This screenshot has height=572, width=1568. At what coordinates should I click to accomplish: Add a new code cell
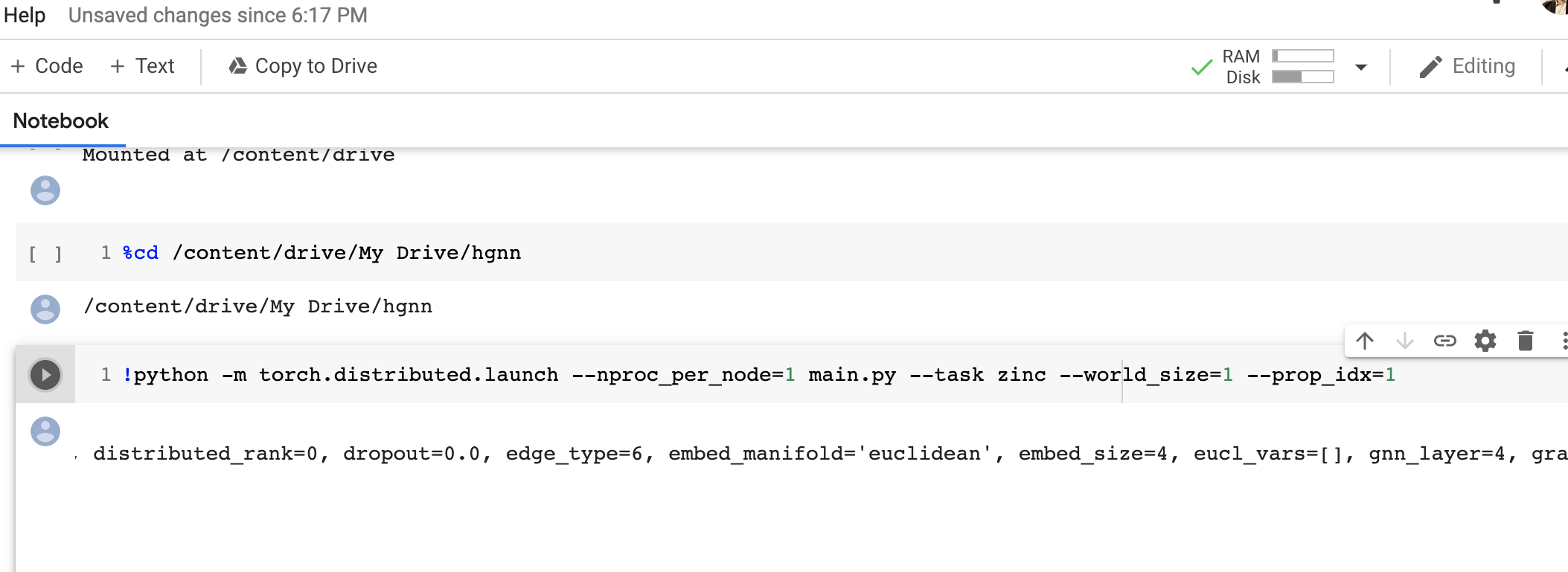click(x=46, y=65)
